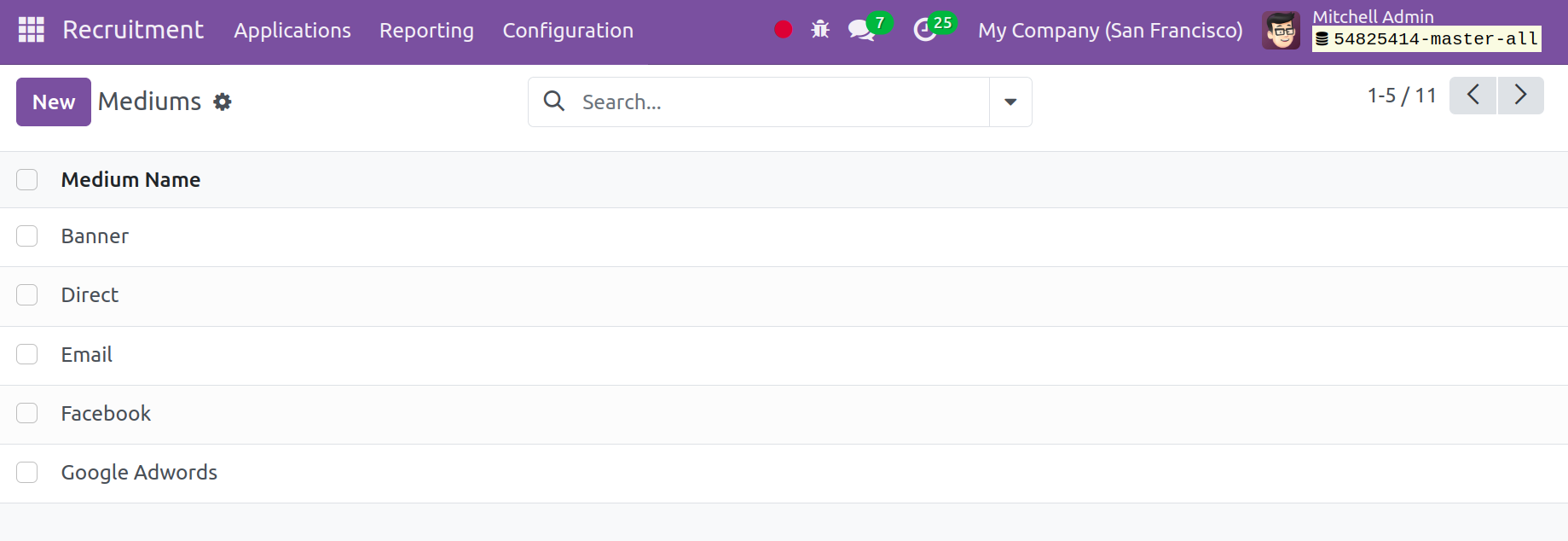Open the apps grid home menu

[32, 30]
